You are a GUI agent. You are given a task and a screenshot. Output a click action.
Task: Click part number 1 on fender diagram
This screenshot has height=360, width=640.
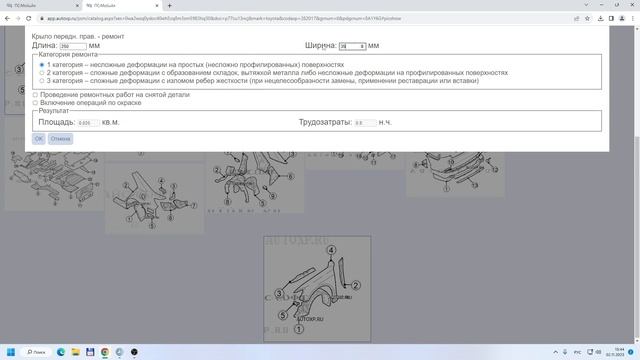pyautogui.click(x=299, y=329)
